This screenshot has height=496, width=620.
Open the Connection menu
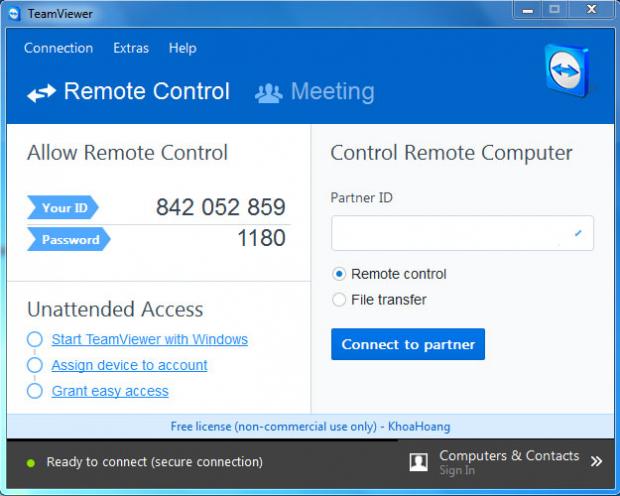(x=59, y=48)
